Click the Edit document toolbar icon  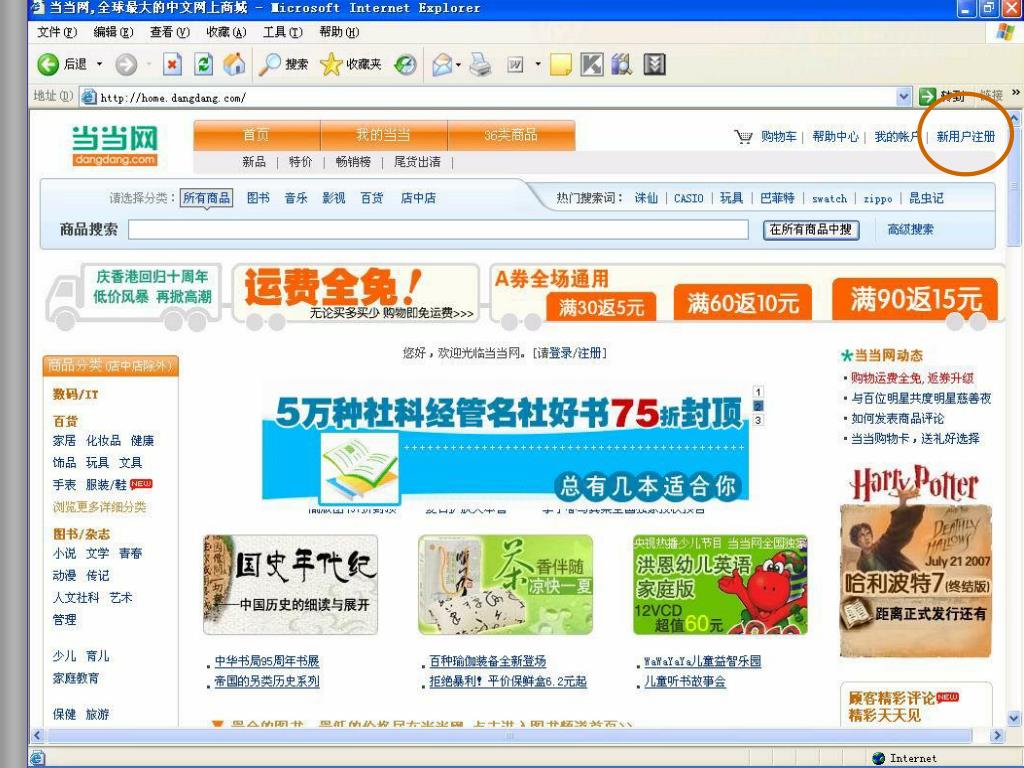coord(515,64)
